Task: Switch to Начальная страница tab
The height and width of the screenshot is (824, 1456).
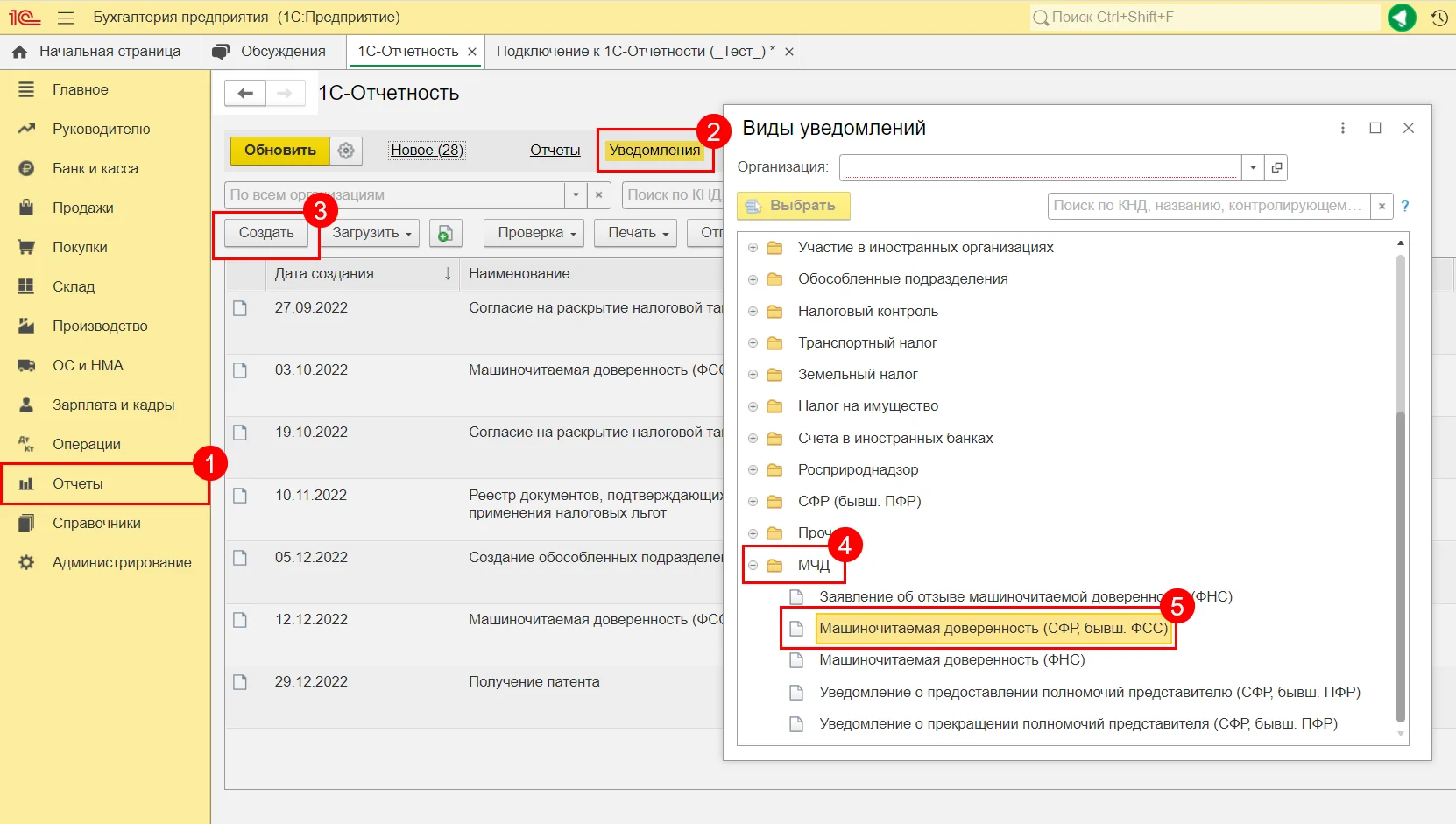Action: pos(100,52)
